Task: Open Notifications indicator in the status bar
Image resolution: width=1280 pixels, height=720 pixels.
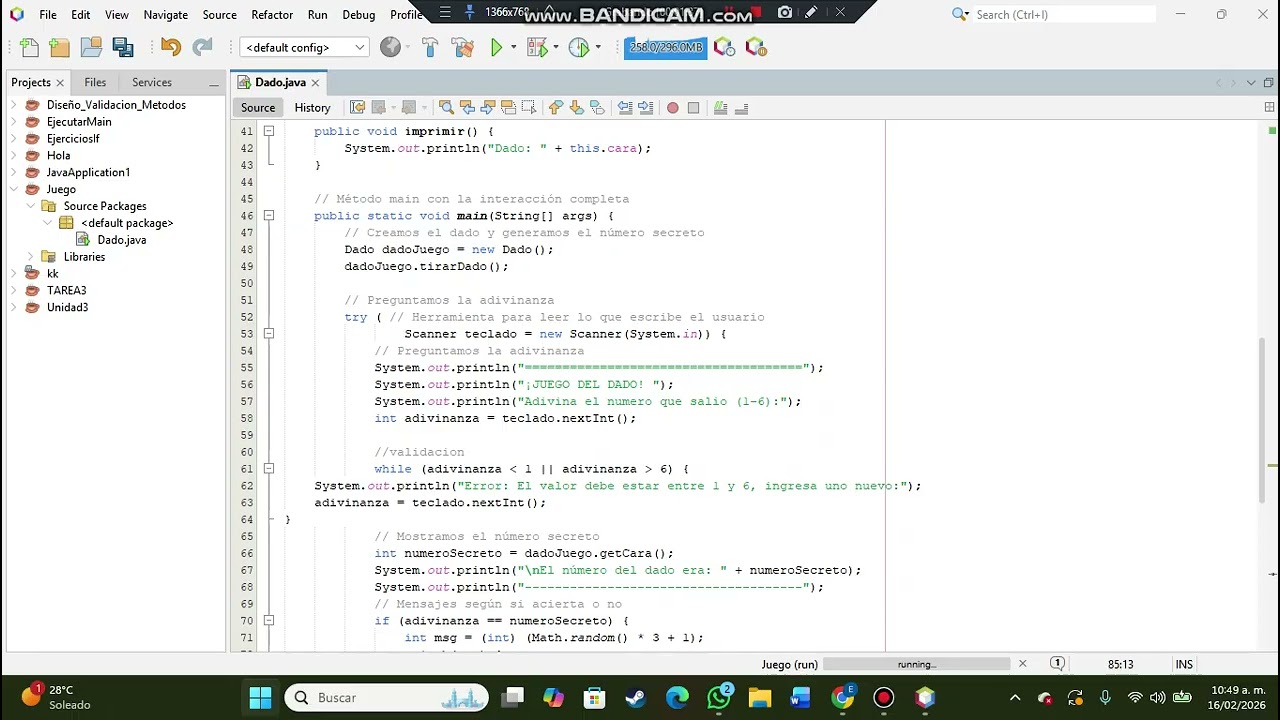Action: tap(1057, 664)
